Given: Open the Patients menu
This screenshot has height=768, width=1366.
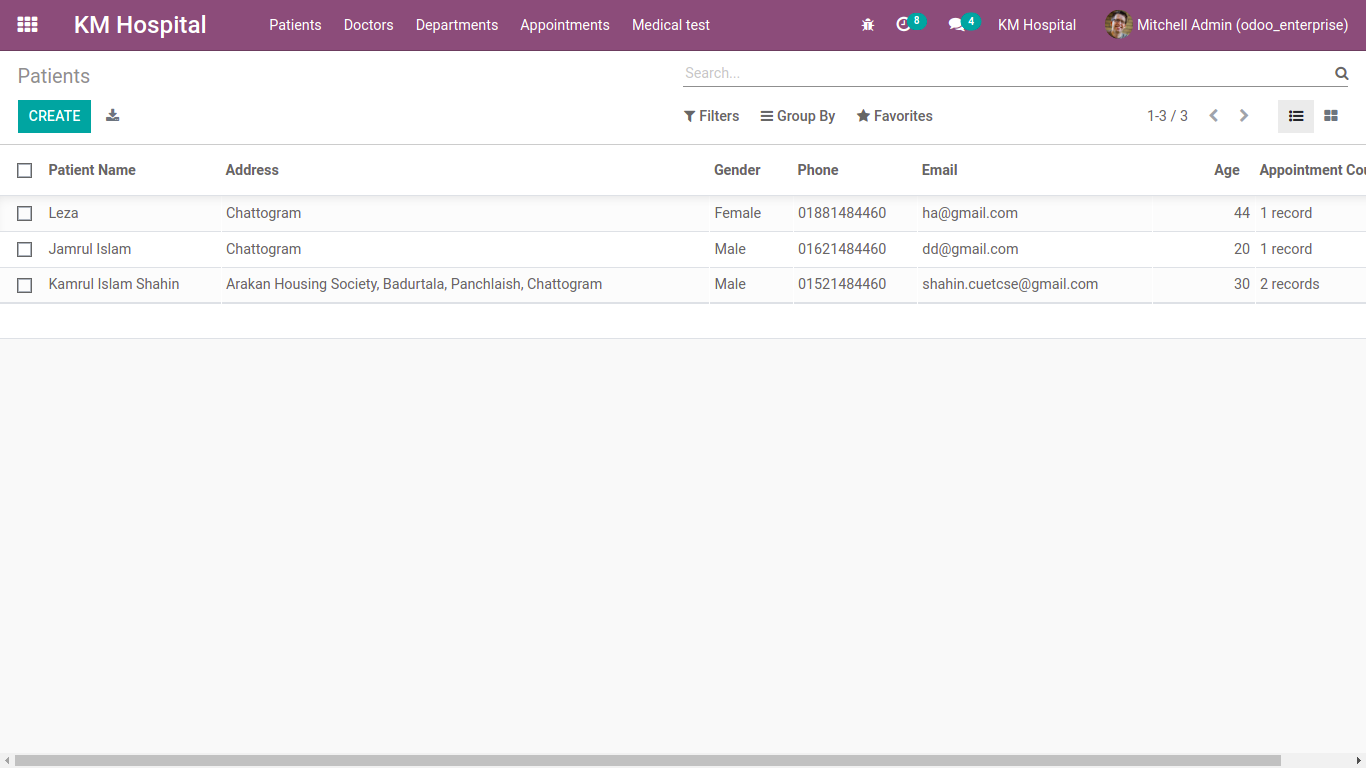Looking at the screenshot, I should click(295, 25).
